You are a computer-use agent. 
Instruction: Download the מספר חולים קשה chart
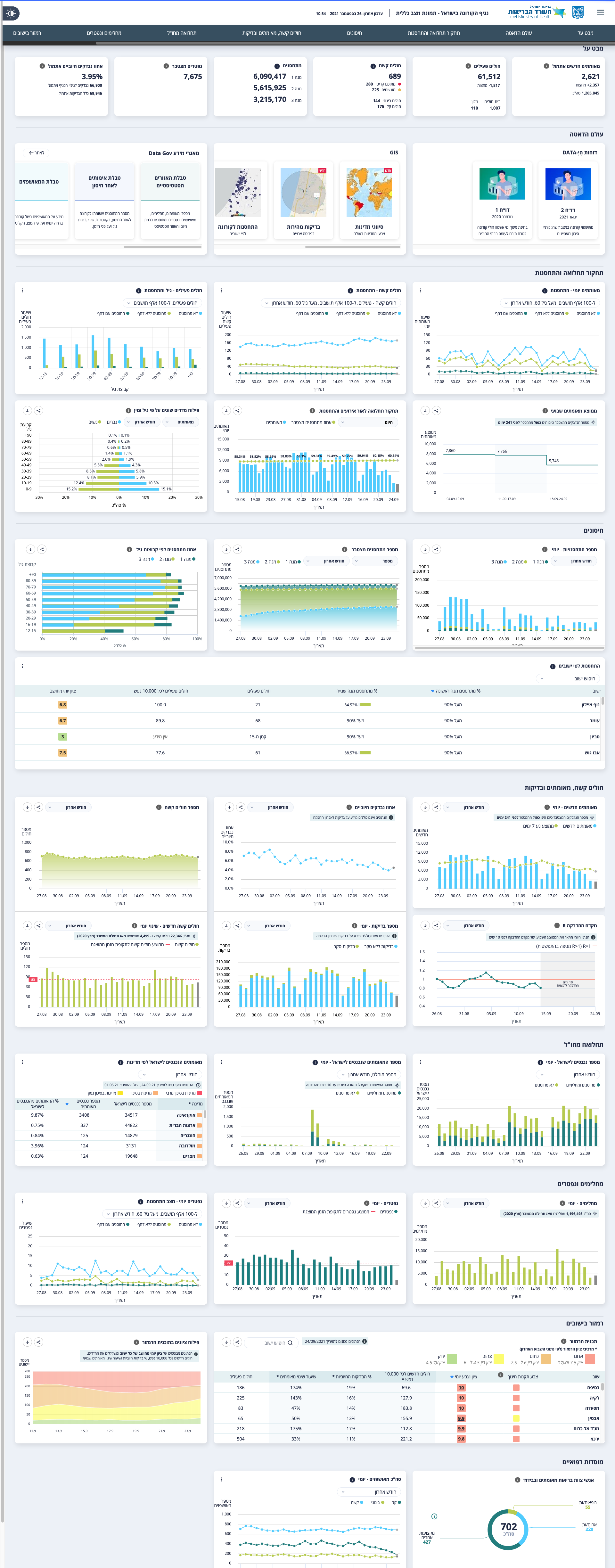27,807
